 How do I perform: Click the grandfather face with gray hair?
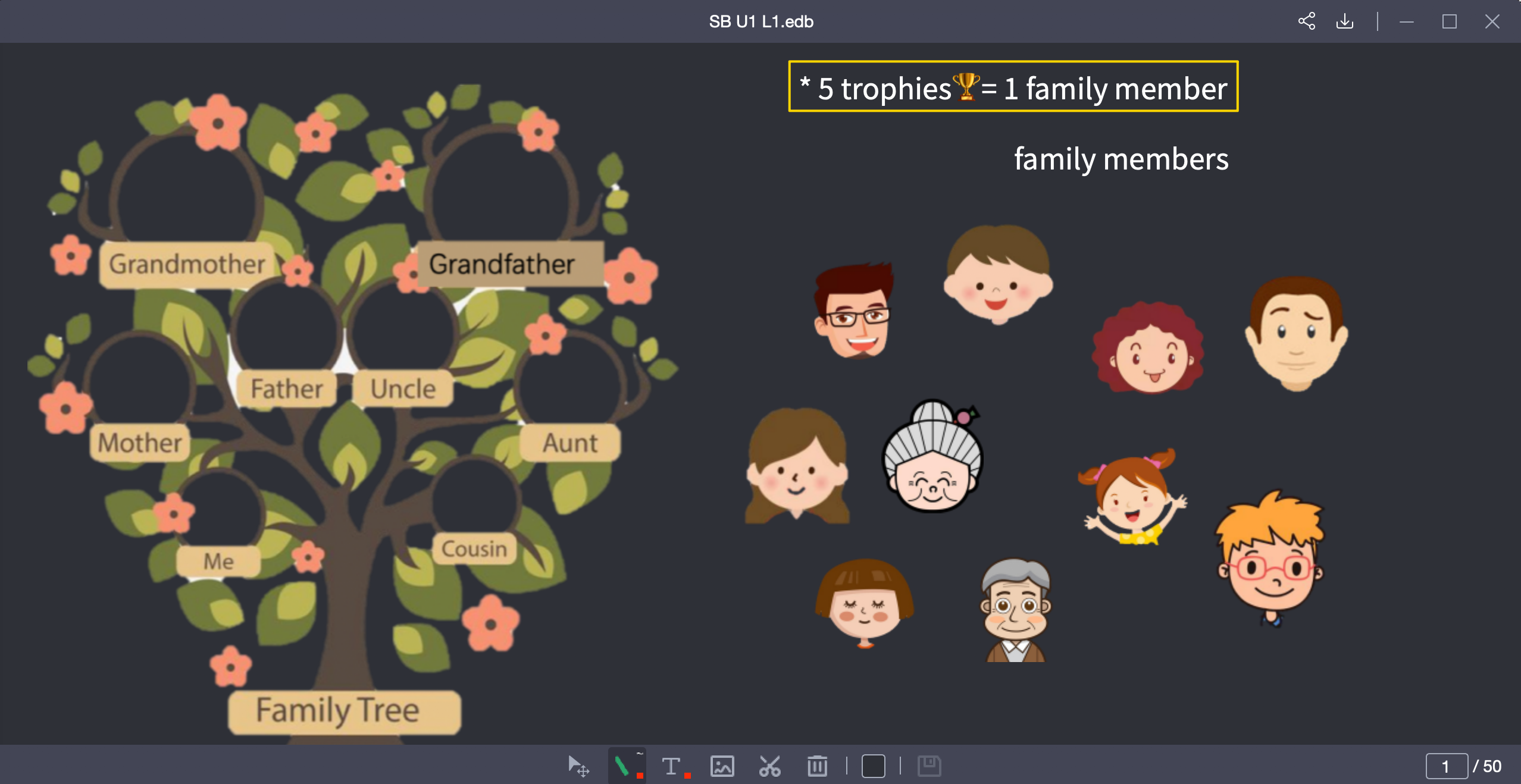point(1016,610)
